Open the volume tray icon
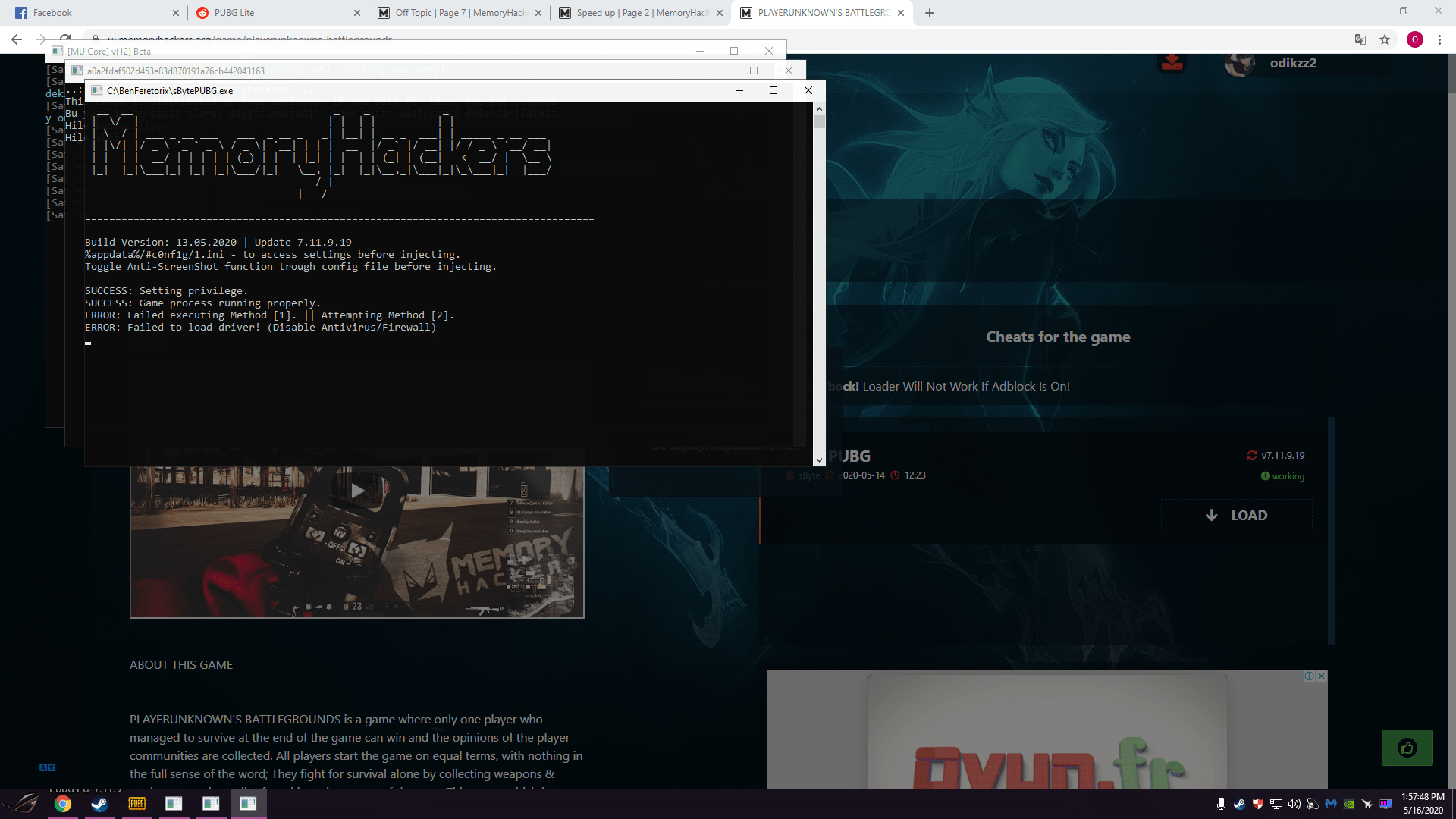 tap(1294, 804)
